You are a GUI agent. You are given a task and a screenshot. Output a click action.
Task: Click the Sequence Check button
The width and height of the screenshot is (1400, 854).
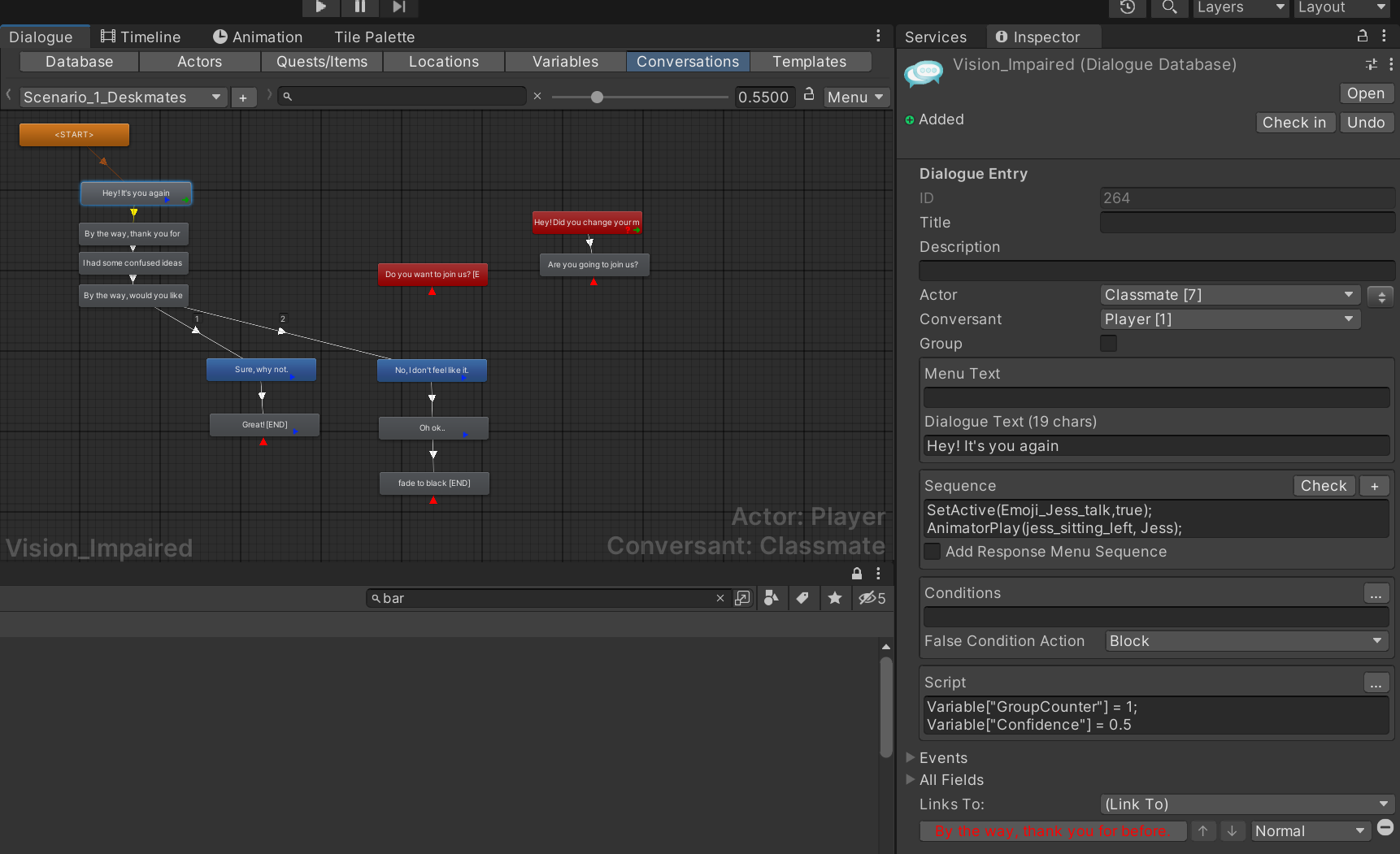tap(1324, 486)
